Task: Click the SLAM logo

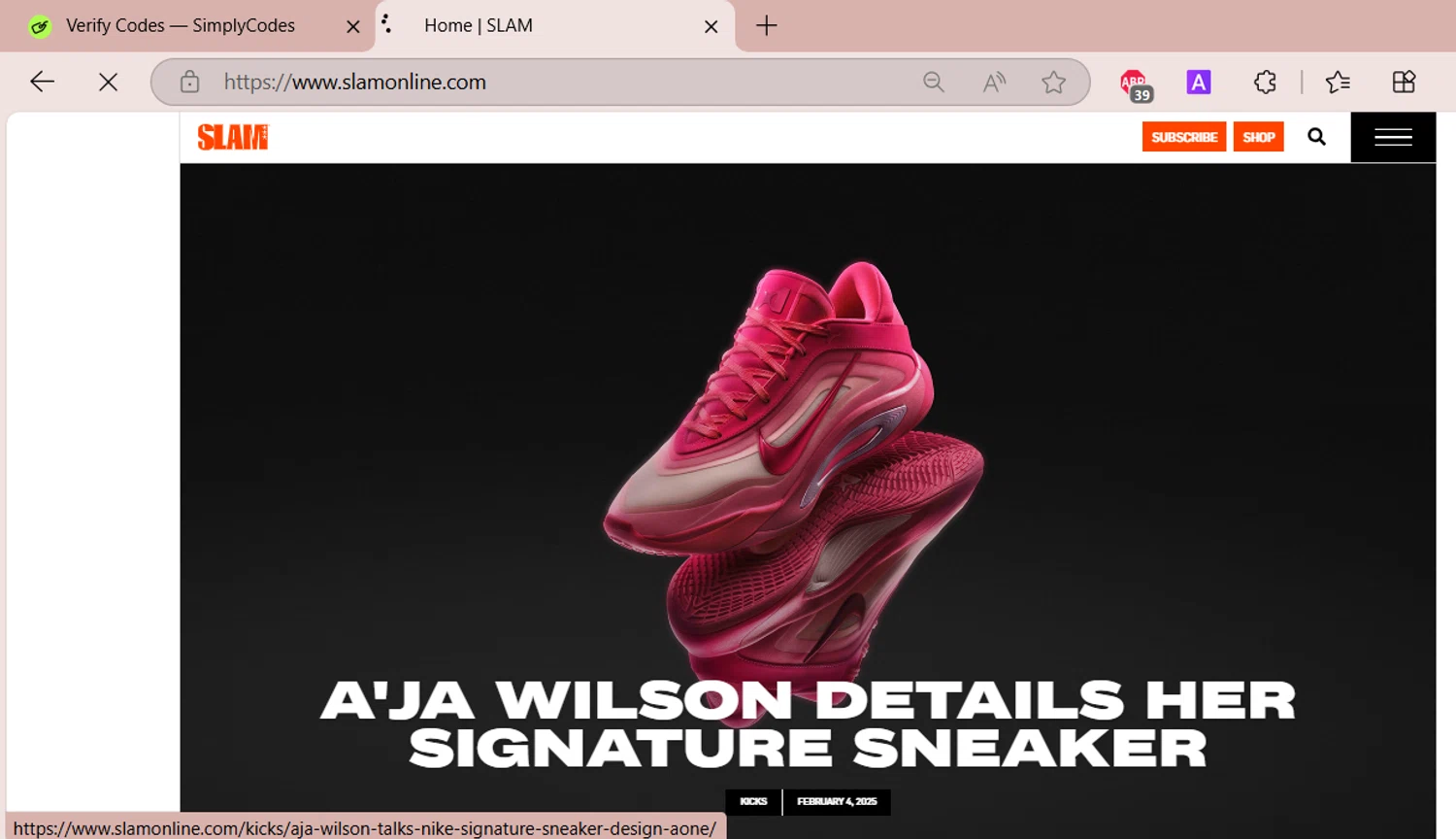Action: pos(233,137)
